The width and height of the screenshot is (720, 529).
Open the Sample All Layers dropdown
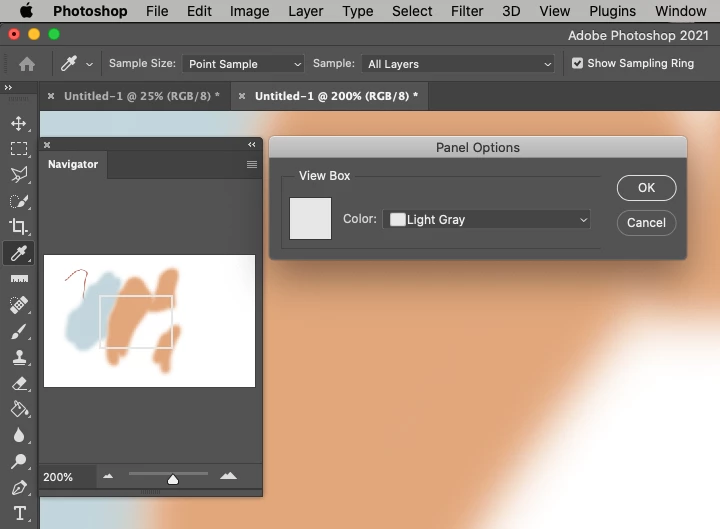[458, 64]
